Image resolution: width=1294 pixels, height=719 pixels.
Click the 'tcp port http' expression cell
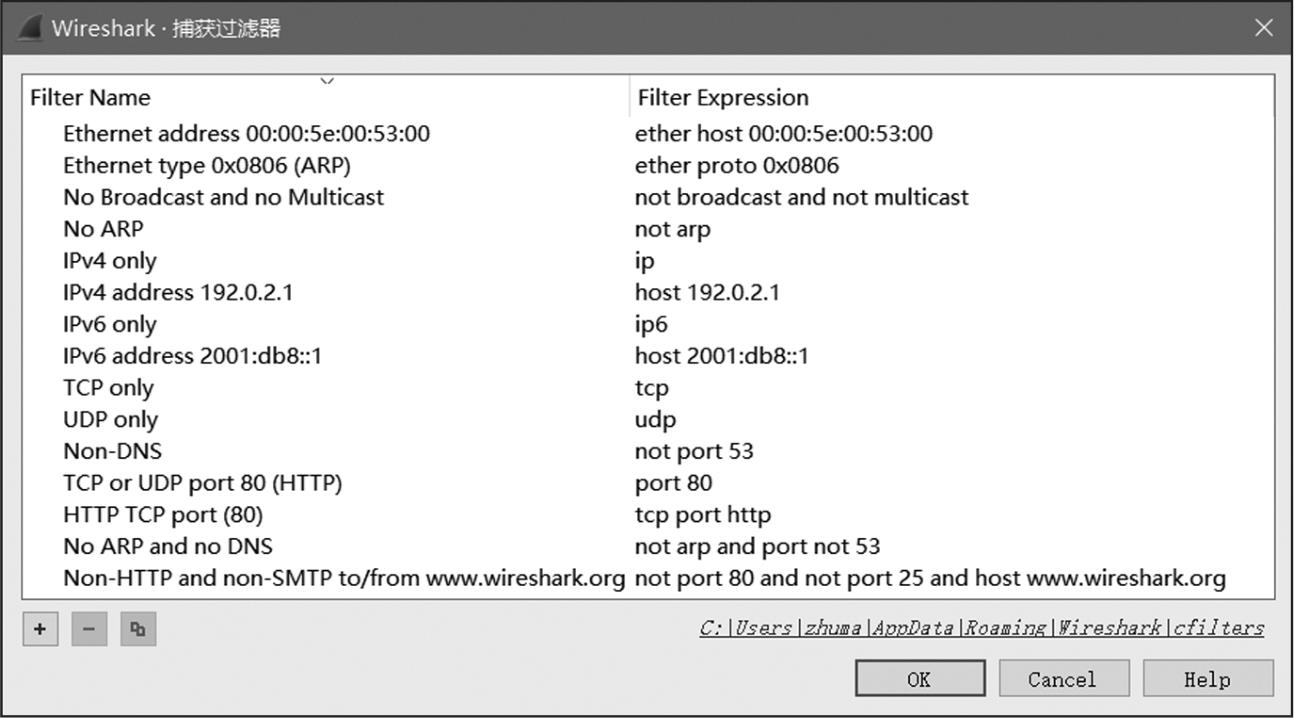point(702,515)
